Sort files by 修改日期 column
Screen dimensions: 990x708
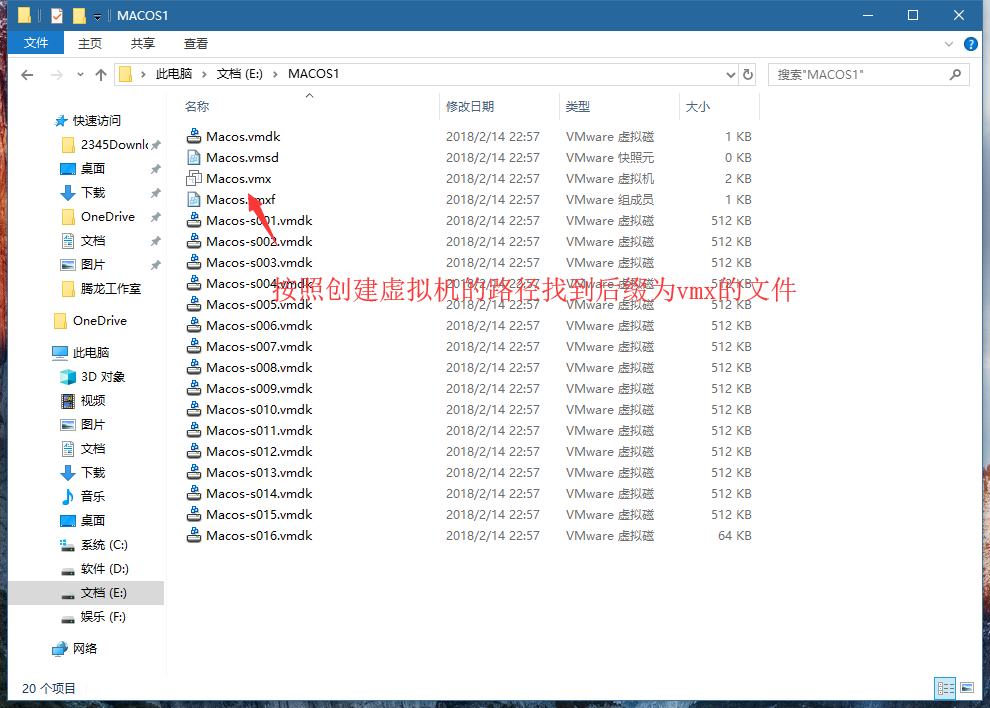470,106
